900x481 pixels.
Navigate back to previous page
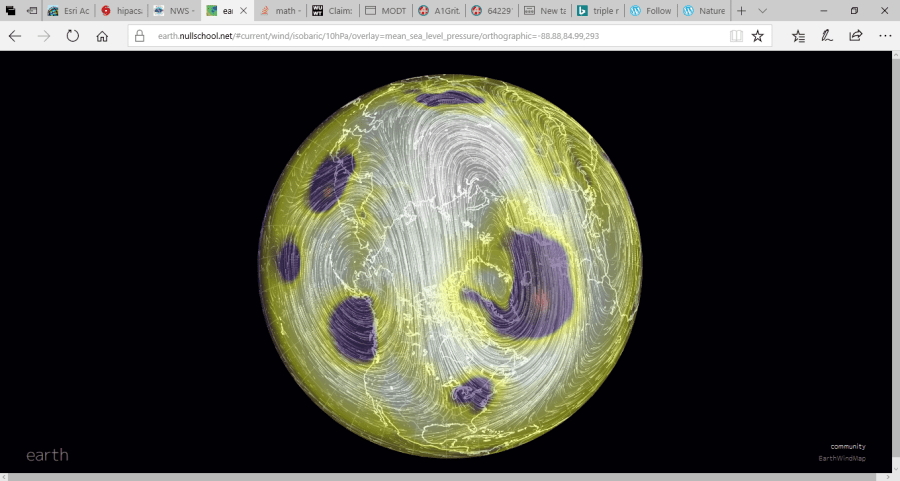[15, 36]
